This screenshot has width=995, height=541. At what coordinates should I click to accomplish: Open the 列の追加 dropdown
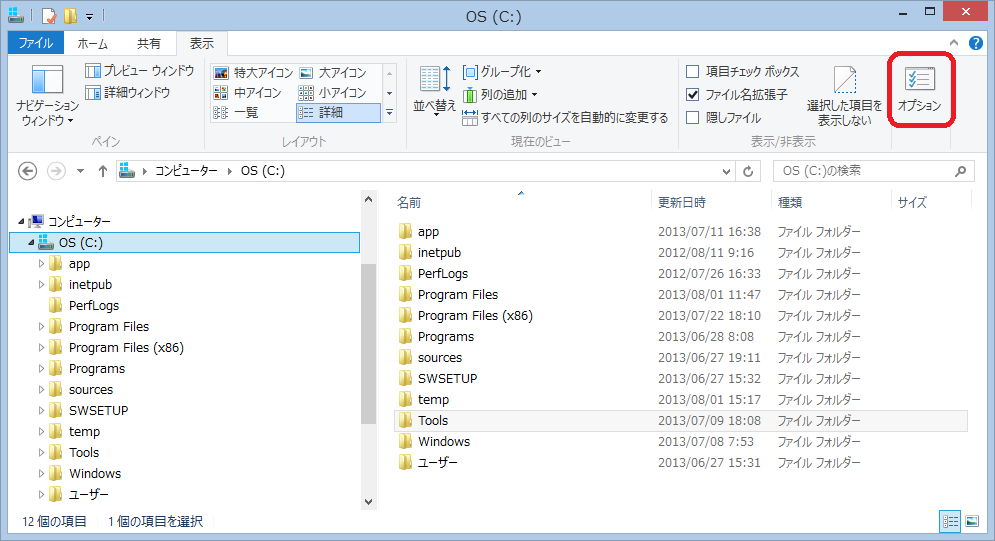tap(500, 95)
